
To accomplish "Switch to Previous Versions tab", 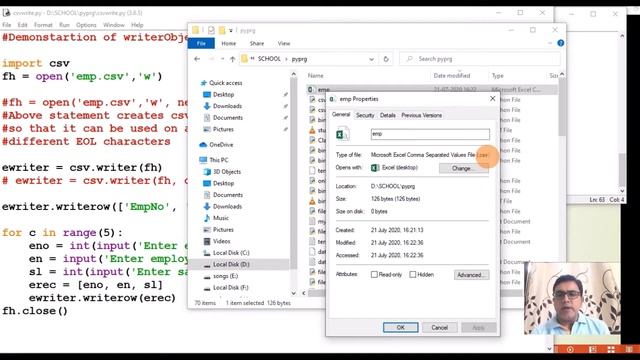I will click(422, 116).
